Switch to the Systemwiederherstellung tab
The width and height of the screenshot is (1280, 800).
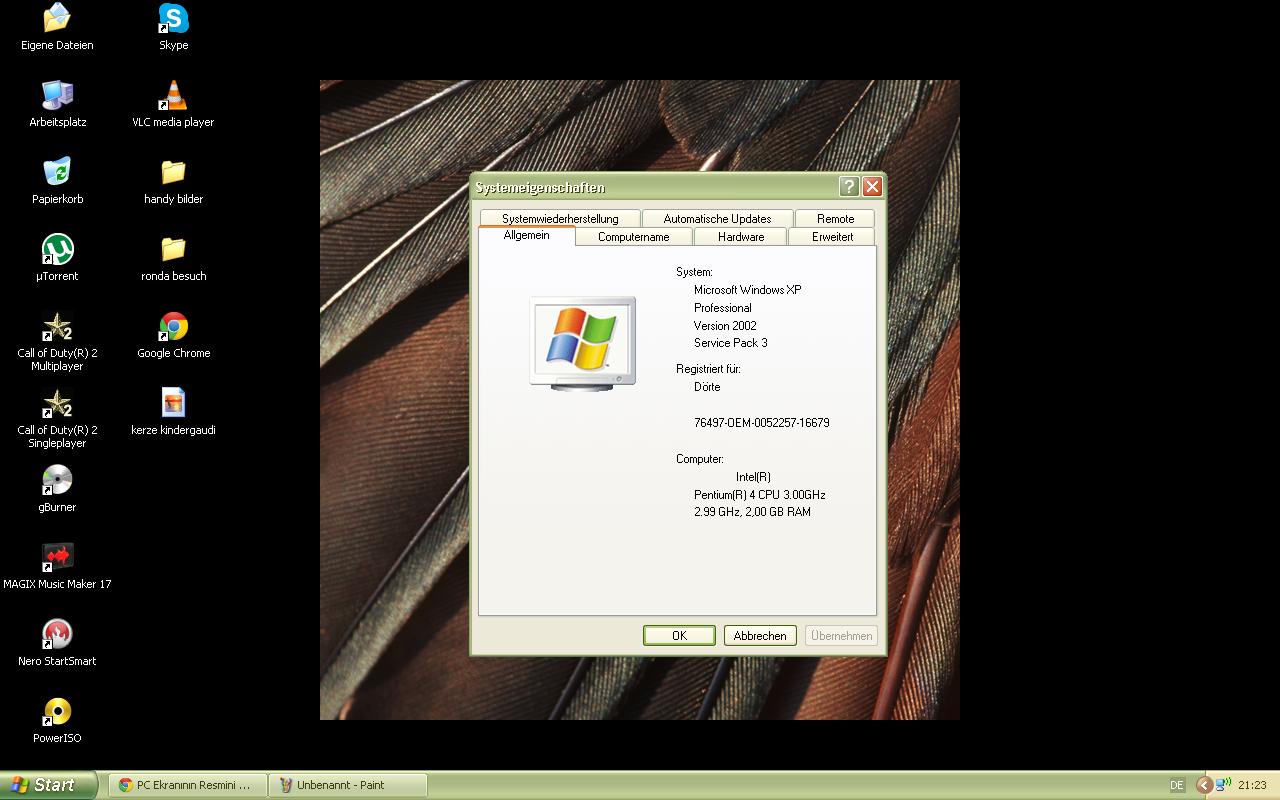tap(560, 219)
